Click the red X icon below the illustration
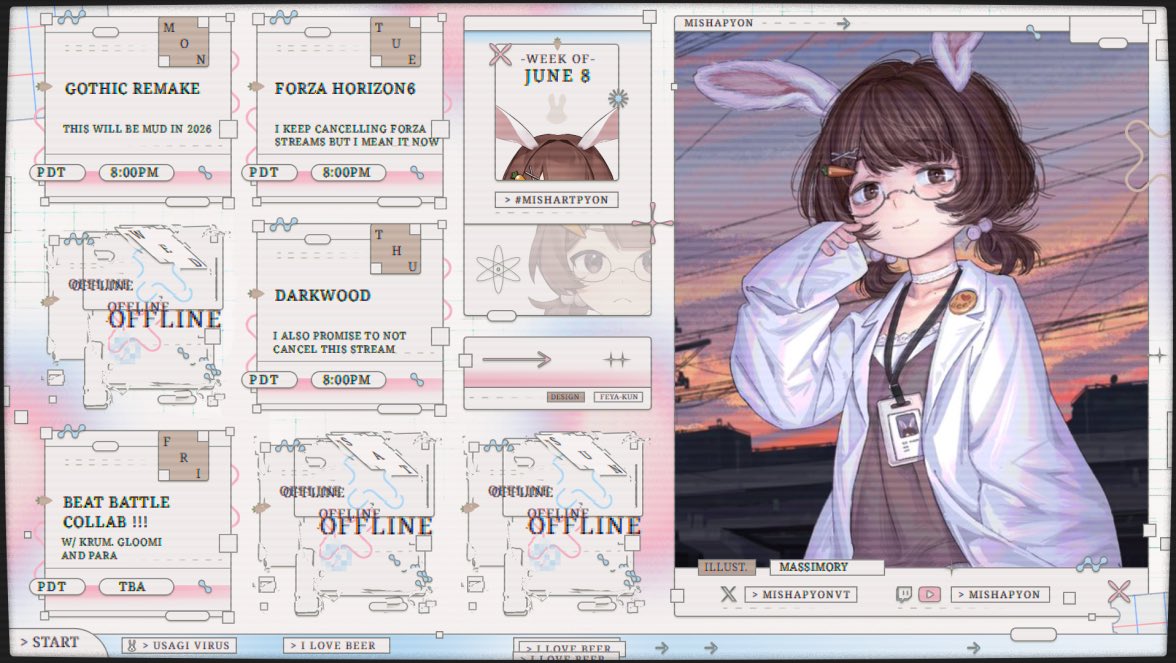Viewport: 1176px width, 663px height. [x=1119, y=591]
